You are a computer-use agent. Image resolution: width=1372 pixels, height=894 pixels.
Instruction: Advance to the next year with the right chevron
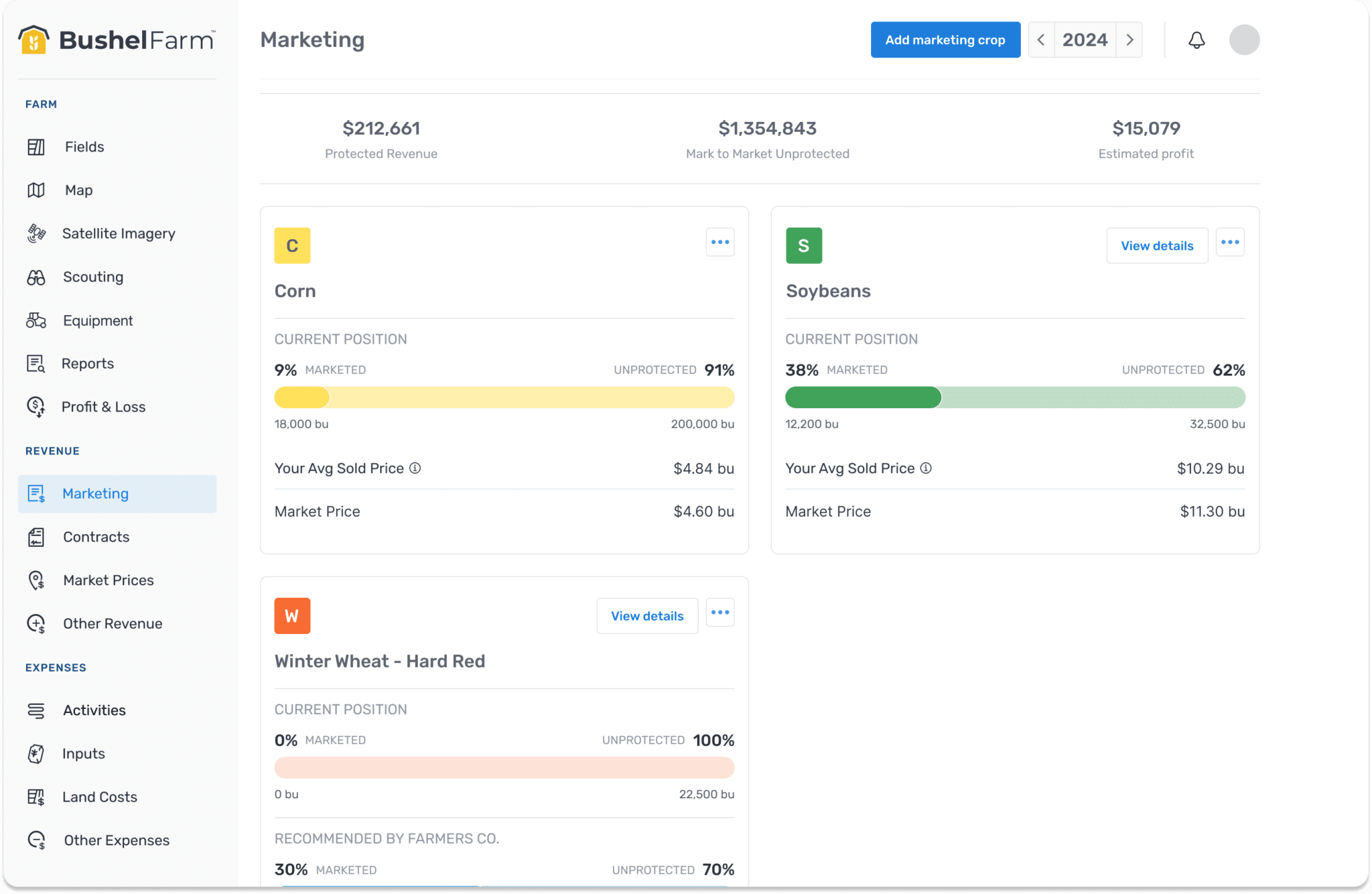(x=1129, y=40)
